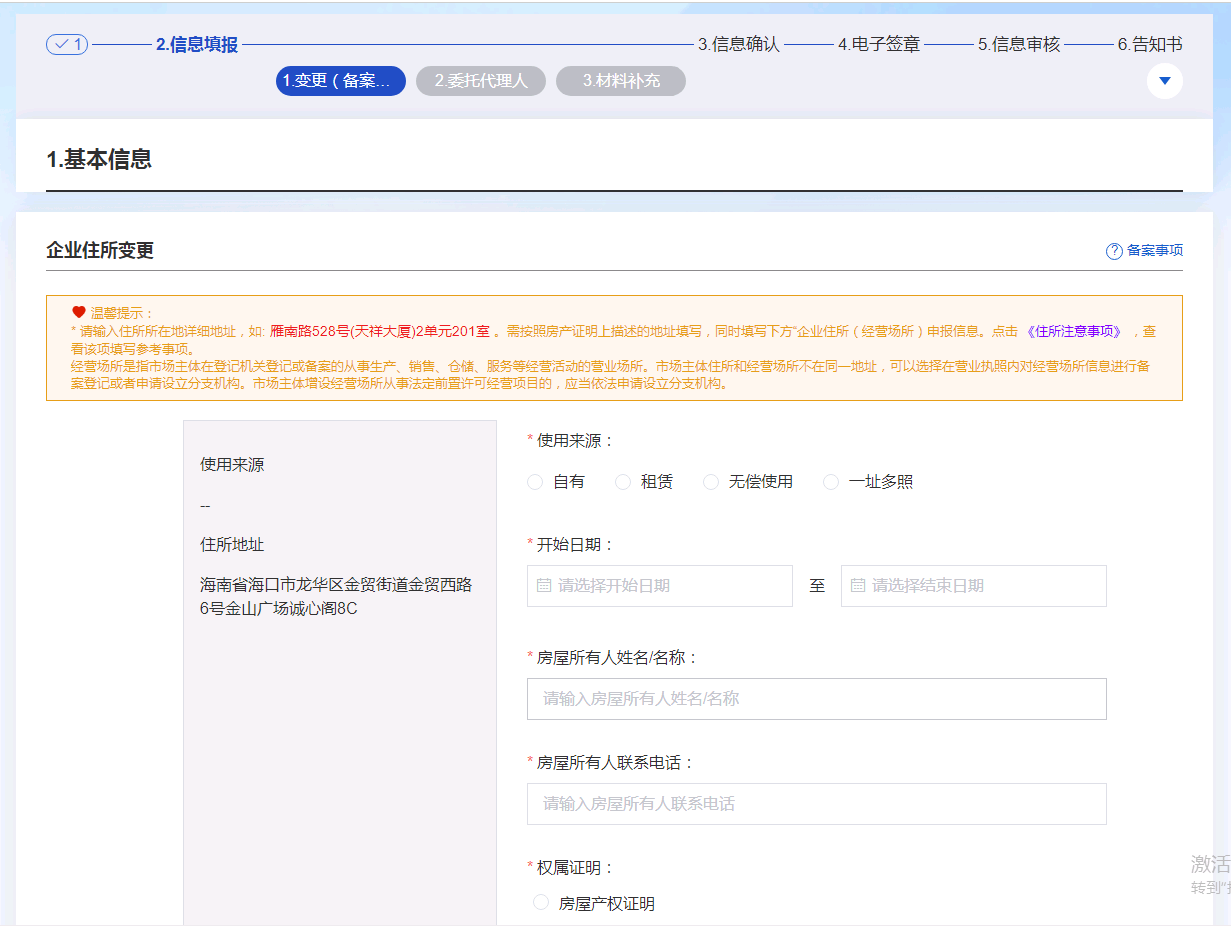1231x936 pixels.
Task: Select the 租赁 radio button
Action: [x=623, y=482]
